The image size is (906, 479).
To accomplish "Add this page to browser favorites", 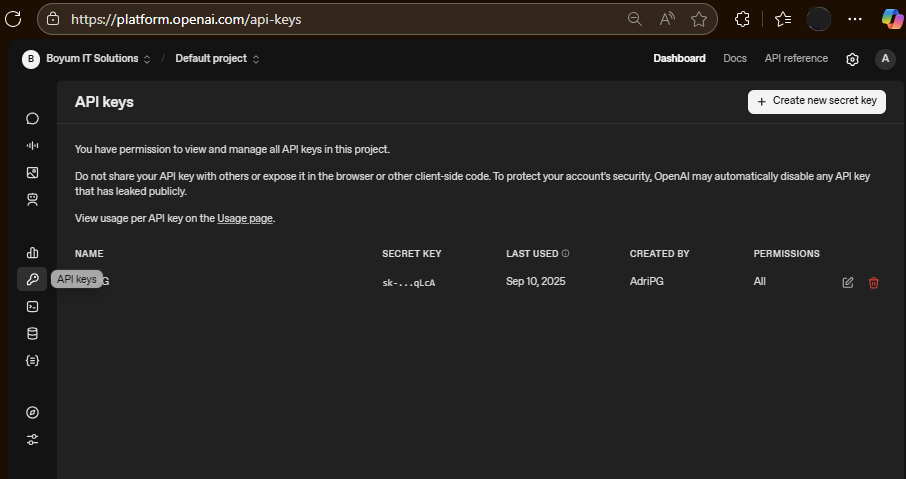I will (x=699, y=19).
